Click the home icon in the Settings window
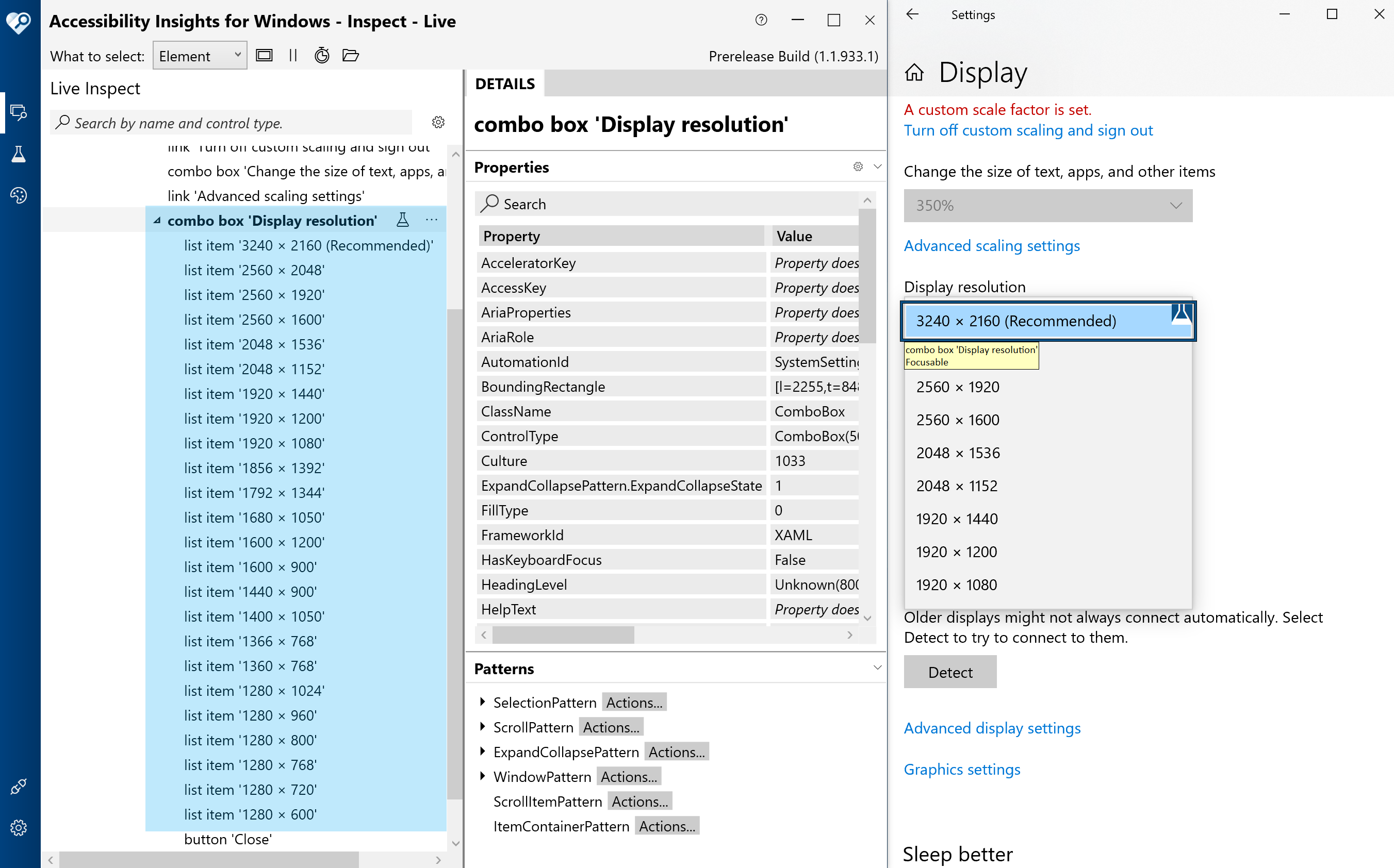 (914, 73)
